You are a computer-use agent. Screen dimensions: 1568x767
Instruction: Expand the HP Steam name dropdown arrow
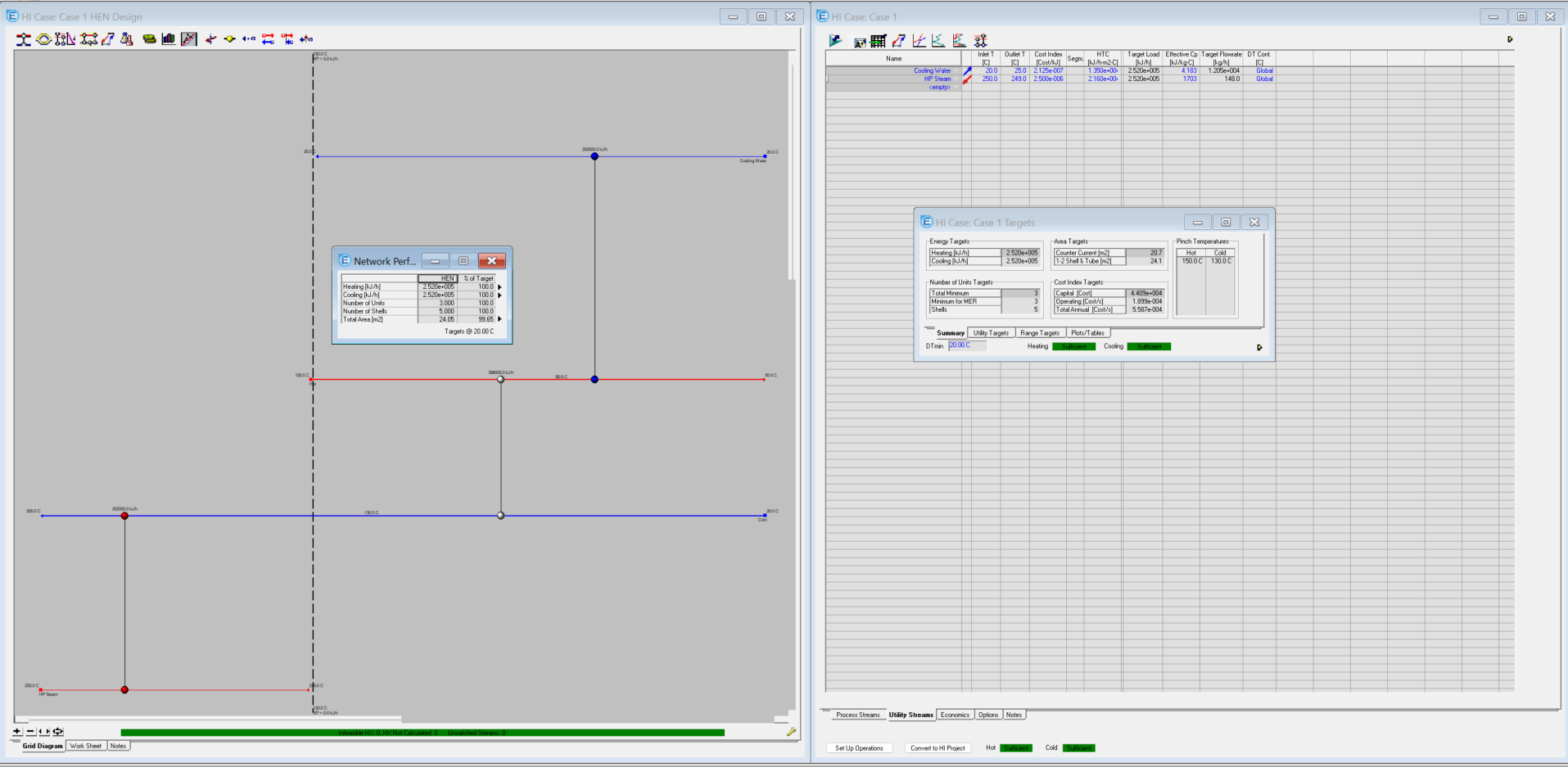pyautogui.click(x=957, y=79)
